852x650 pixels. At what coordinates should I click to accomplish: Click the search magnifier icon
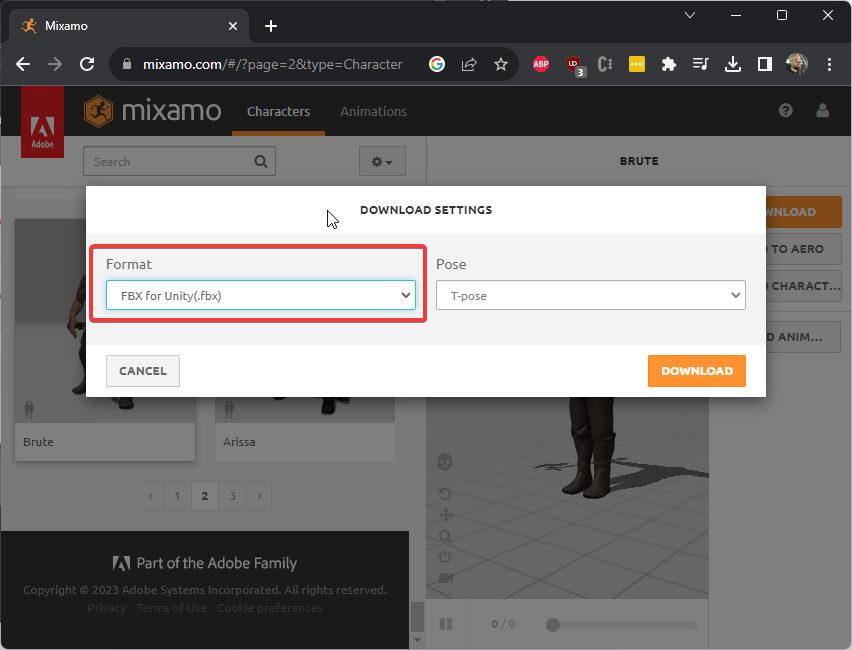click(x=261, y=161)
